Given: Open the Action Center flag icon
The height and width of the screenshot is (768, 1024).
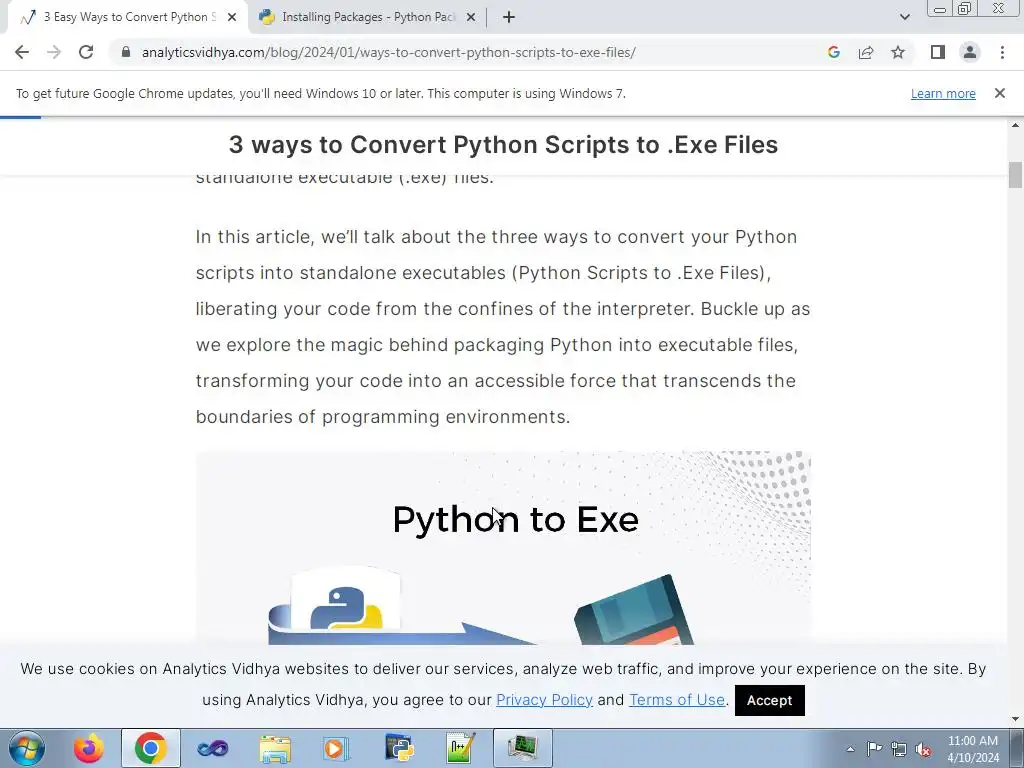Looking at the screenshot, I should pyautogui.click(x=874, y=749).
